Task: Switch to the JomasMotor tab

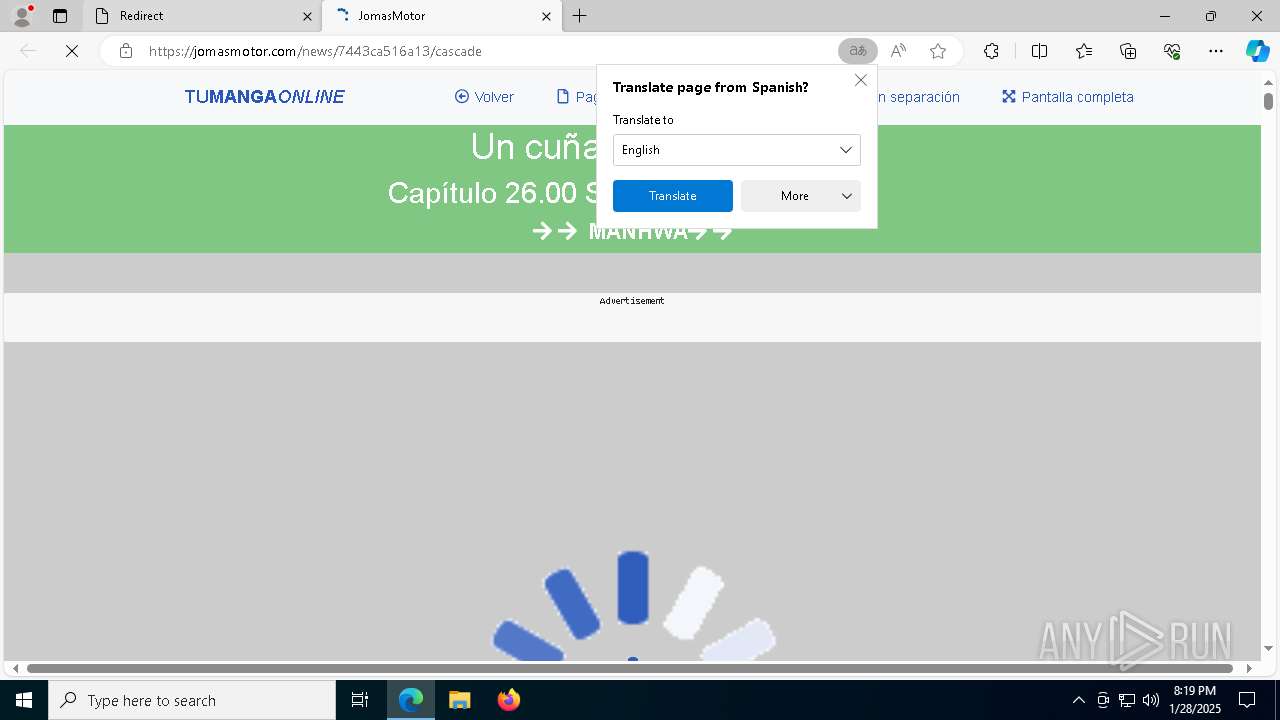Action: click(x=441, y=16)
